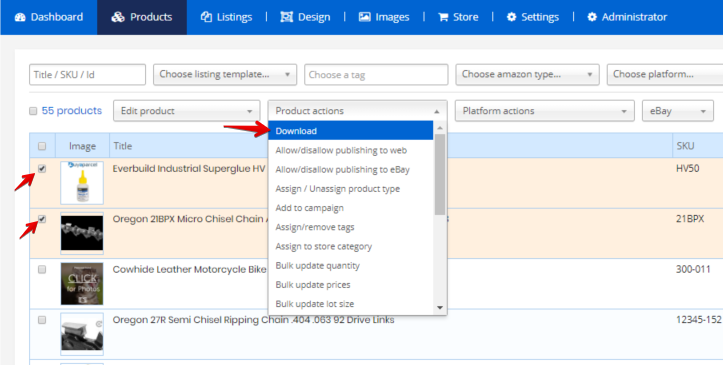Go to the Listings tab
723x365 pixels.
coord(226,17)
